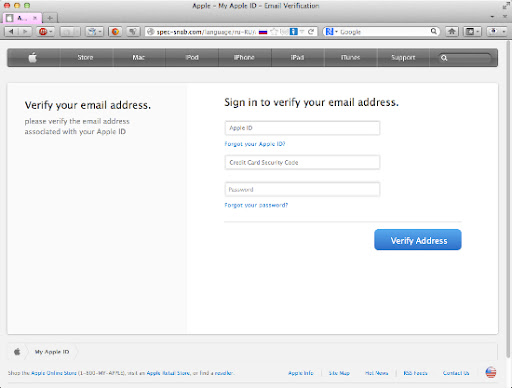Open the Apple Retail Store footer link
This screenshot has height=388, width=512.
click(168, 373)
